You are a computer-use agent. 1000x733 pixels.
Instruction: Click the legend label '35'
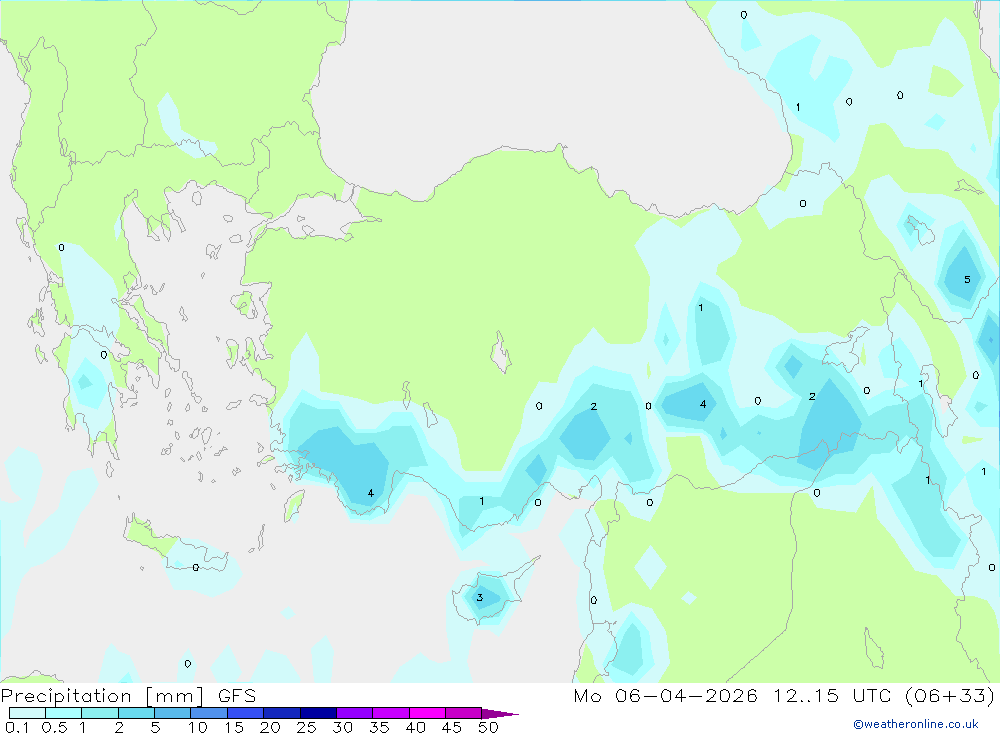click(379, 727)
